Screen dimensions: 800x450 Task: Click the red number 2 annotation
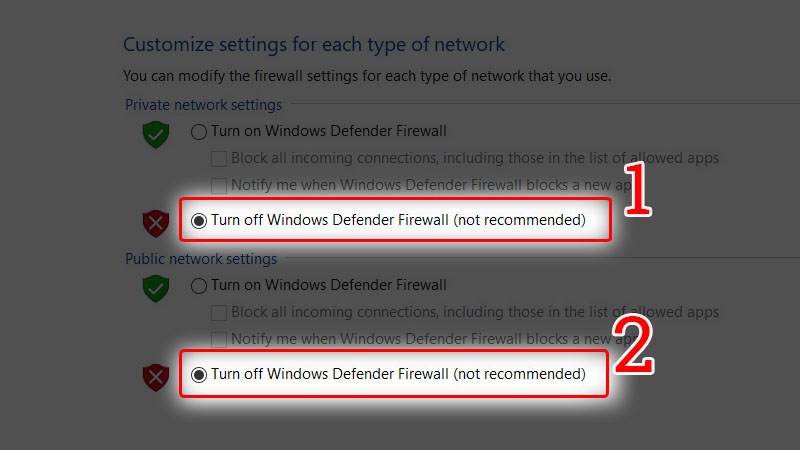tap(632, 349)
